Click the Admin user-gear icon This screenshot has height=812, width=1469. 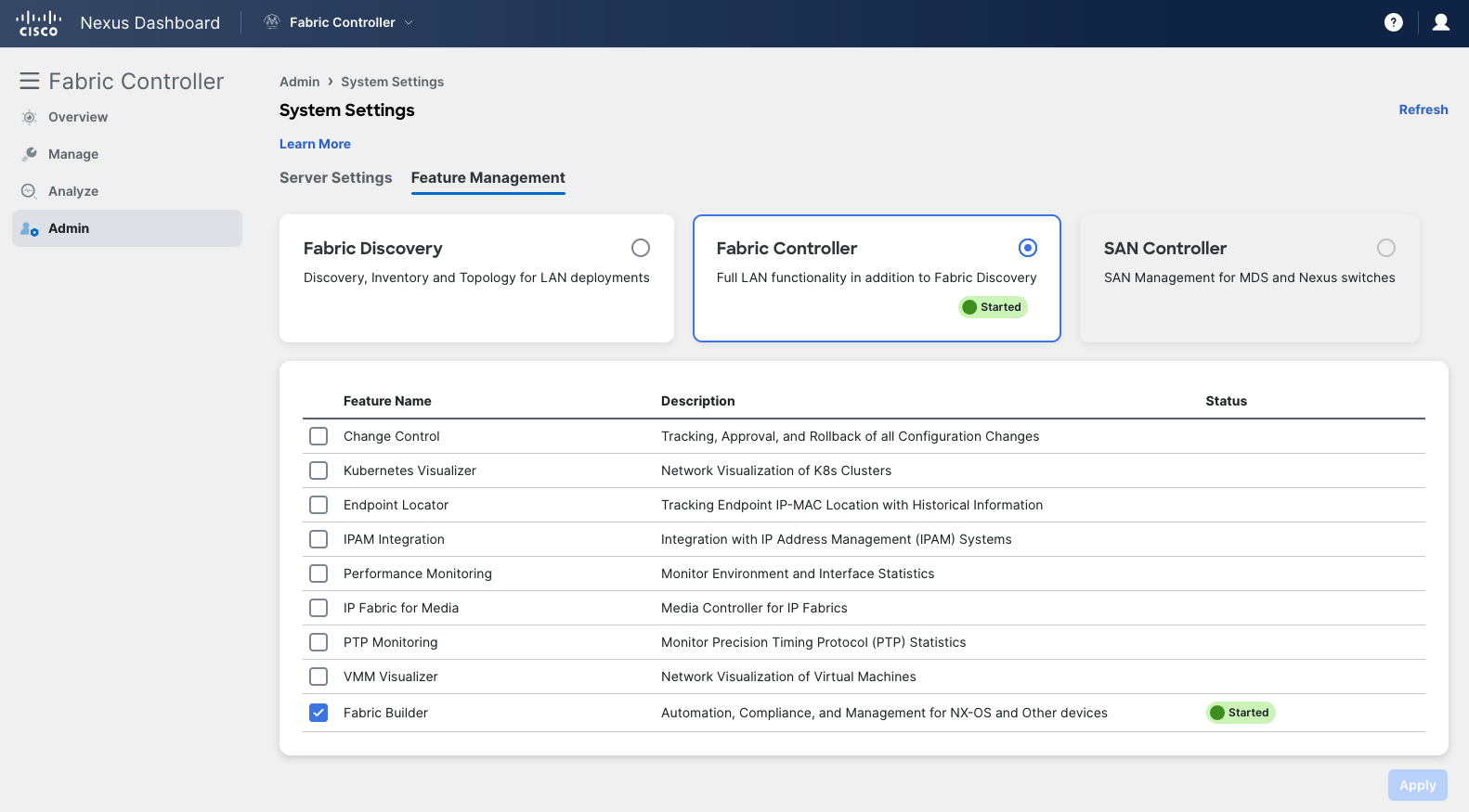[29, 228]
